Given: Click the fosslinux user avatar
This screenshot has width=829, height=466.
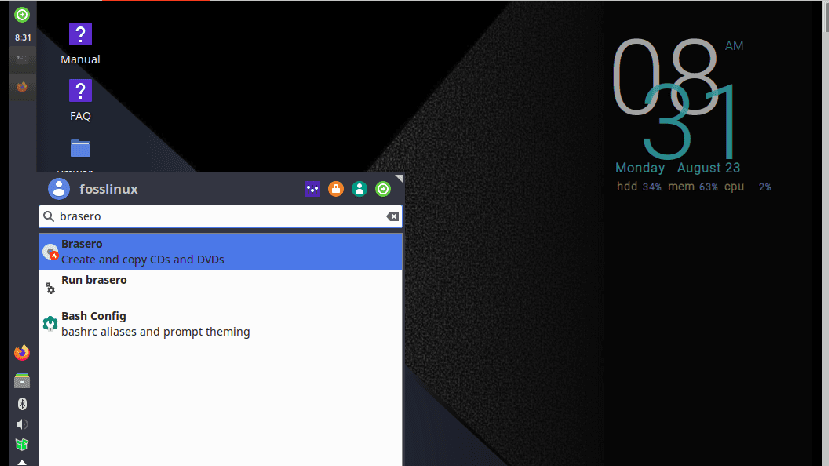Looking at the screenshot, I should point(59,189).
